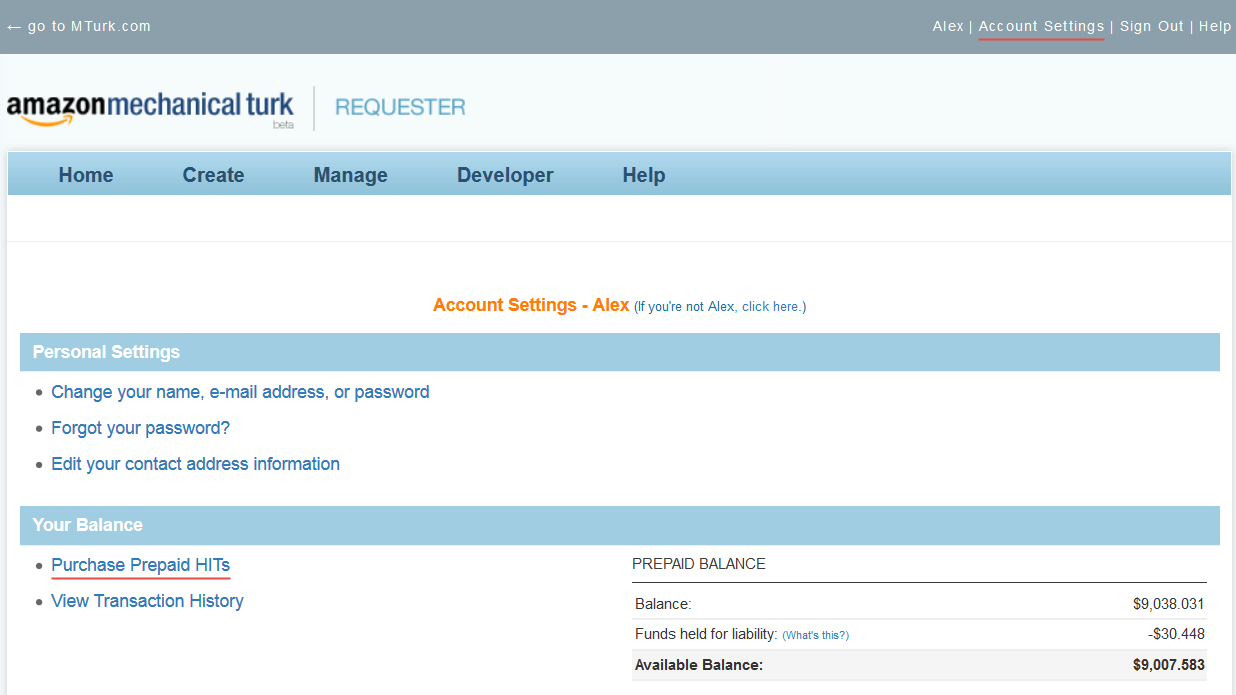Click the Your Balance section header
1236x695 pixels.
pyautogui.click(x=620, y=525)
